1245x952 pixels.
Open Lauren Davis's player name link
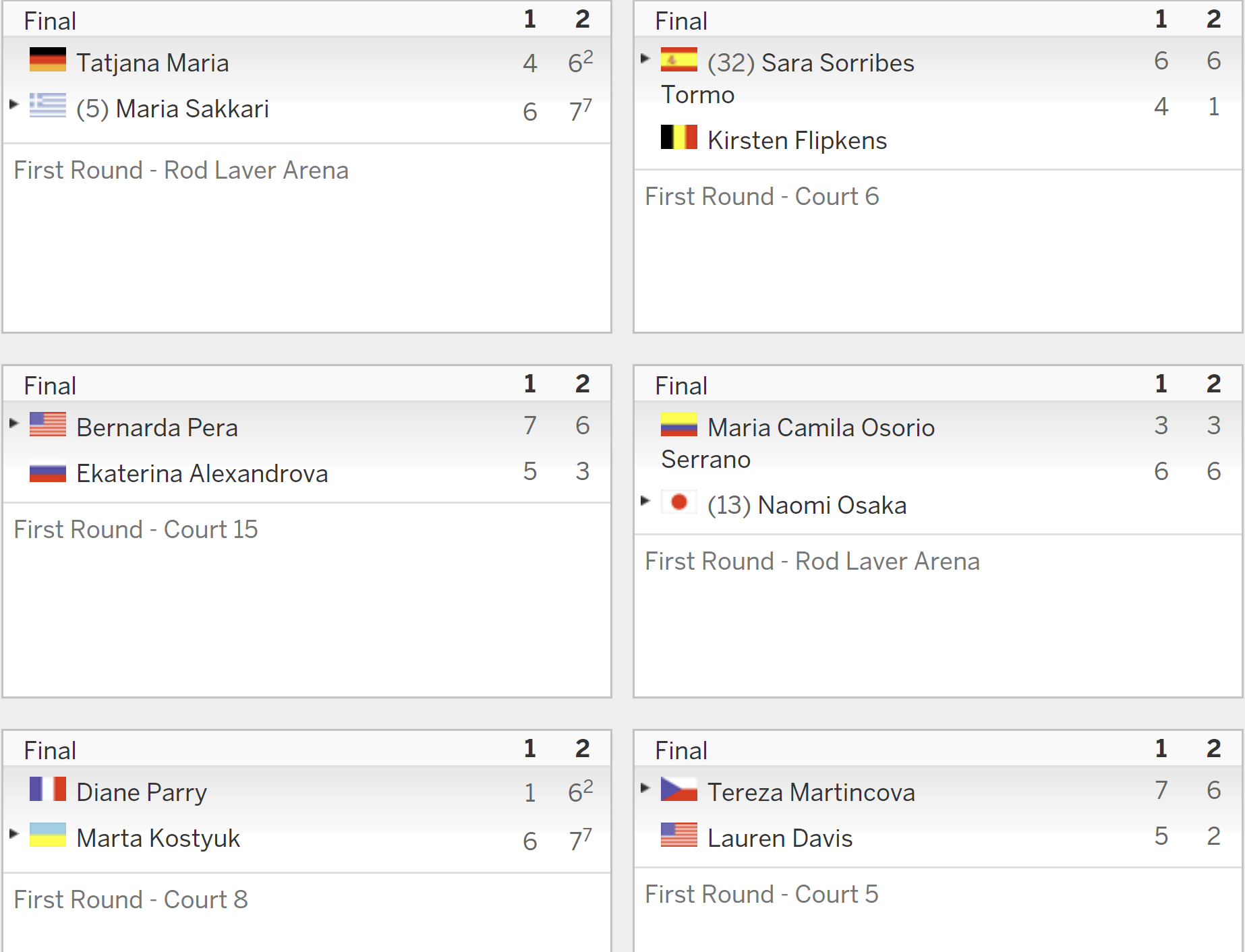pyautogui.click(x=780, y=838)
